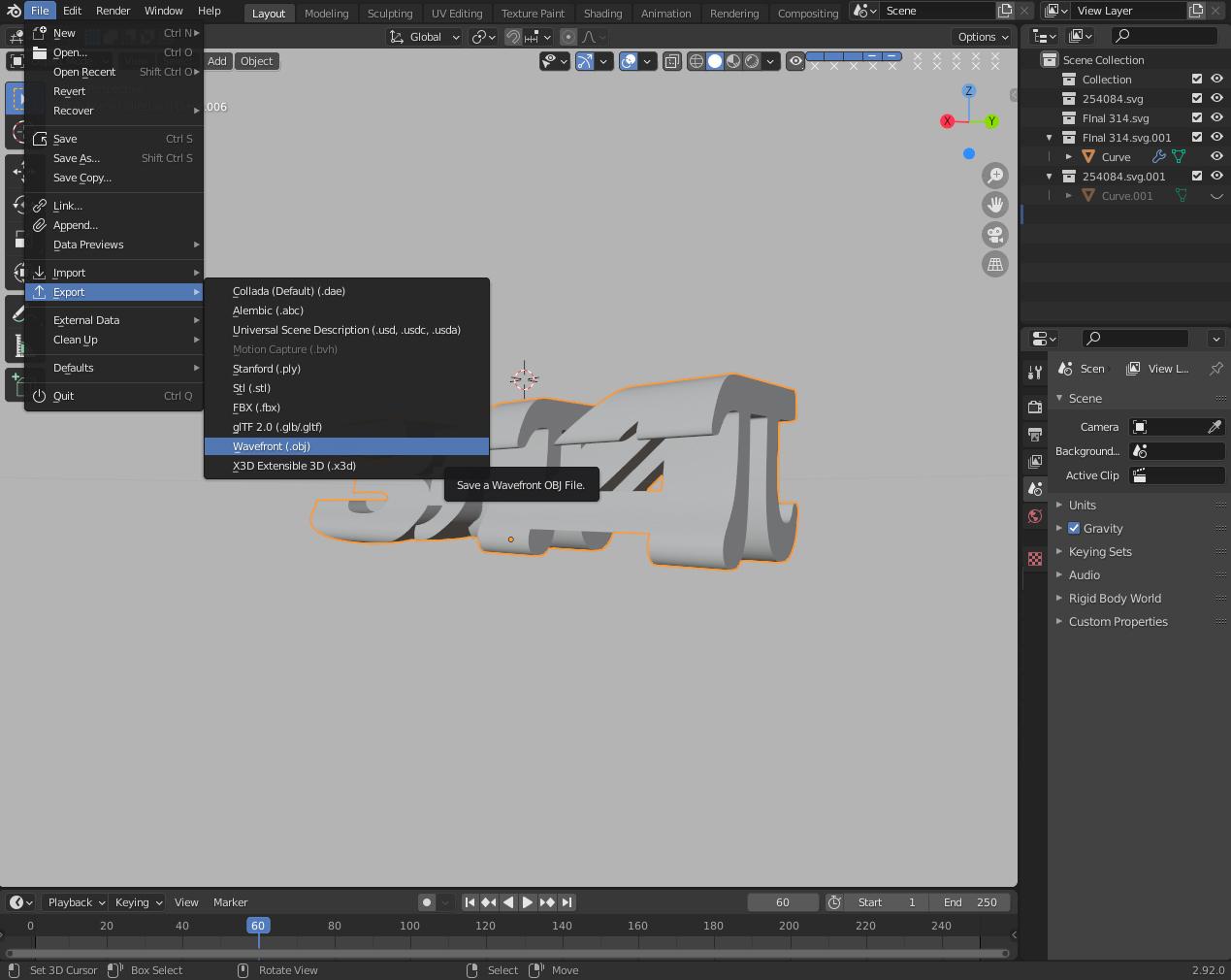Choose Wavefront (.obj) from the Export menu
Screen dimensions: 1231x980
point(272,446)
